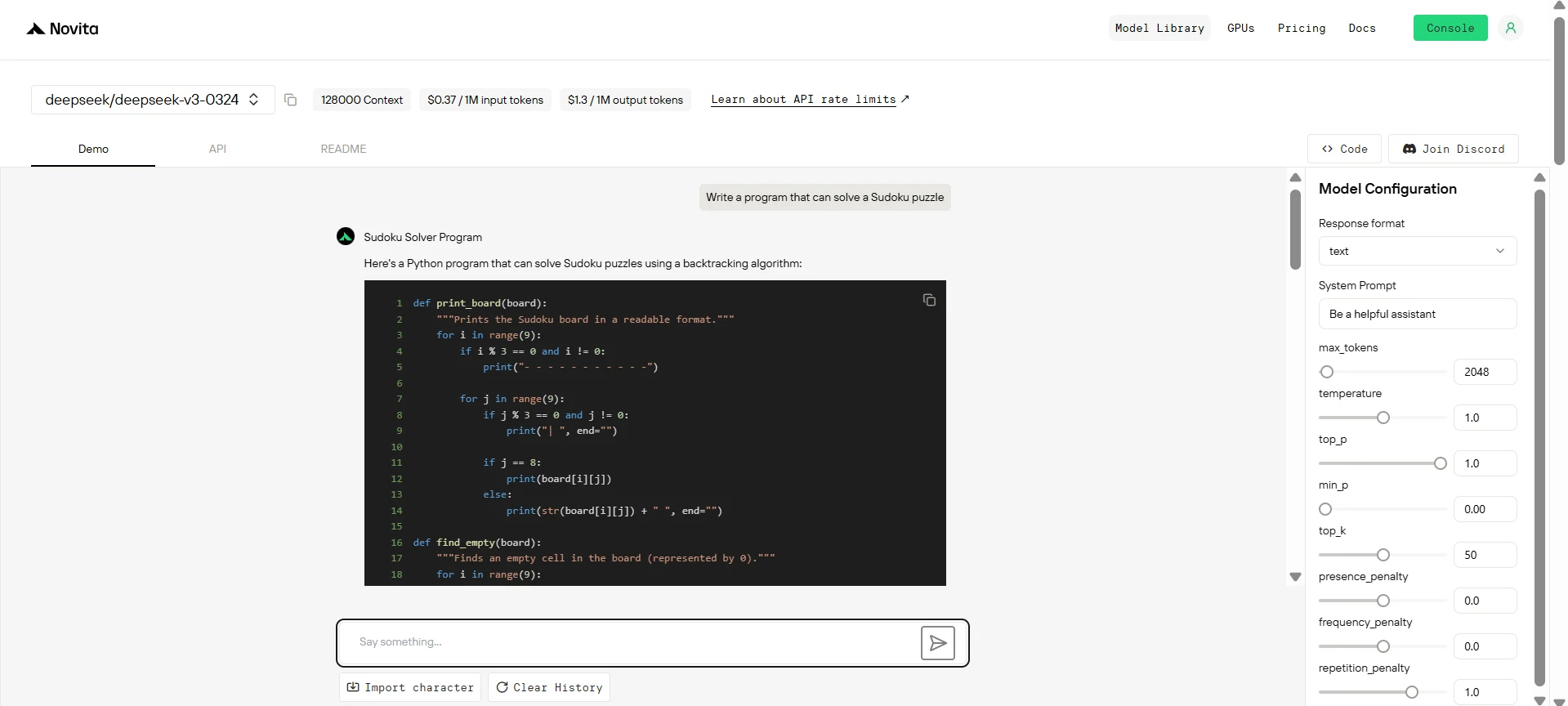Click the Model Configuration heading

click(1387, 189)
